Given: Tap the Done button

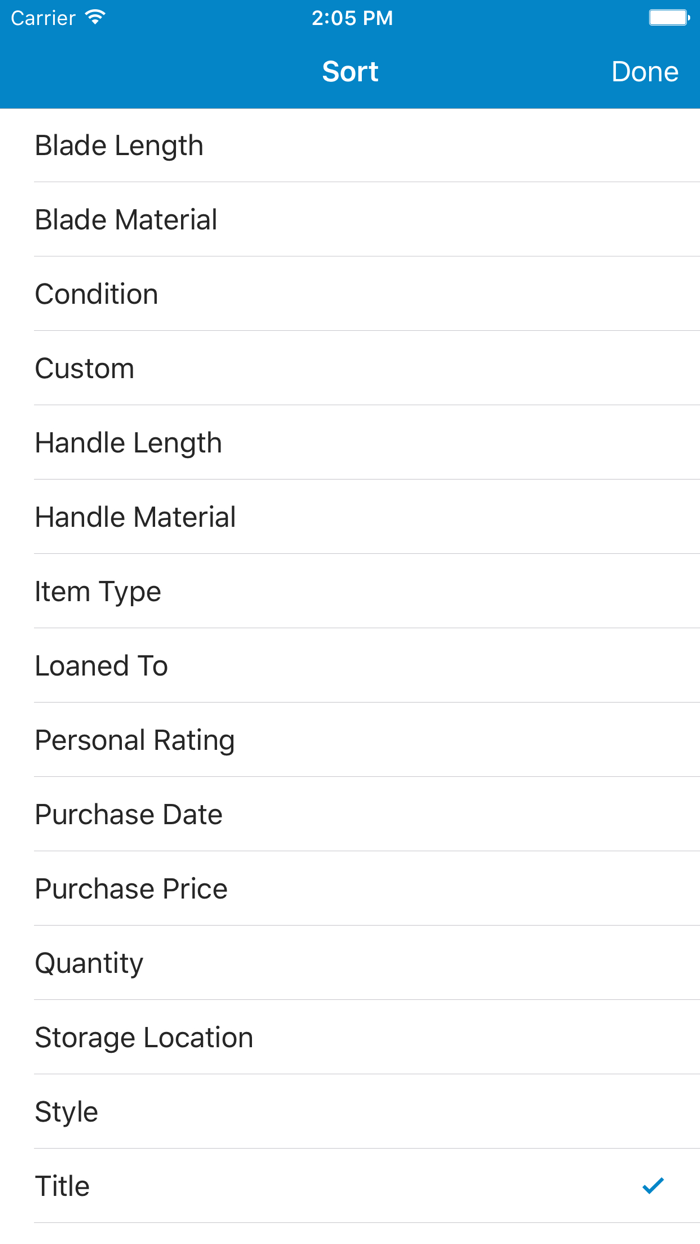Looking at the screenshot, I should 645,72.
